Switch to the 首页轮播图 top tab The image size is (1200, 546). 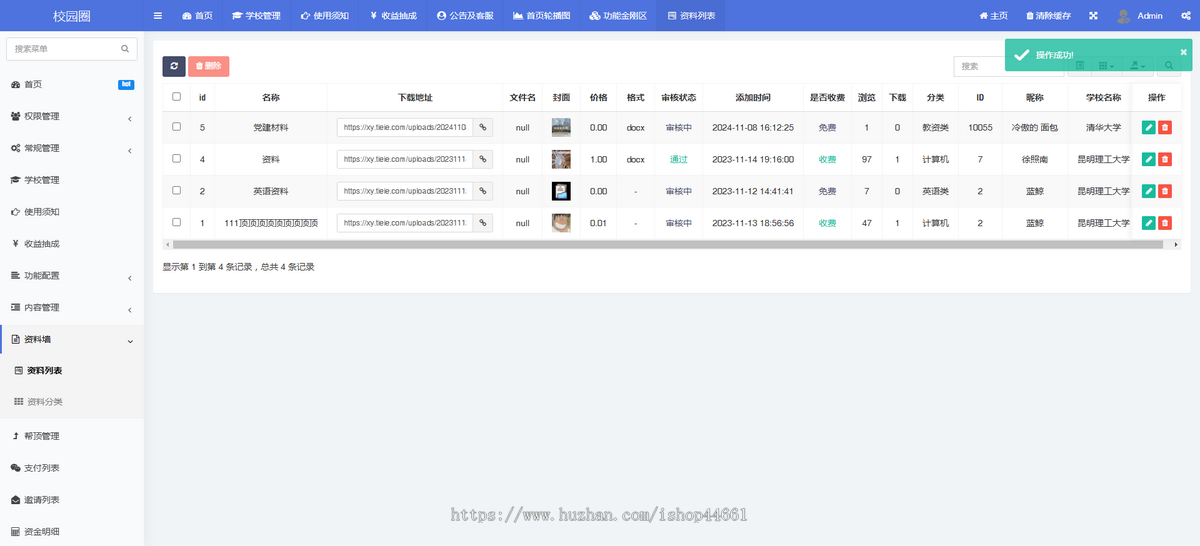(541, 16)
